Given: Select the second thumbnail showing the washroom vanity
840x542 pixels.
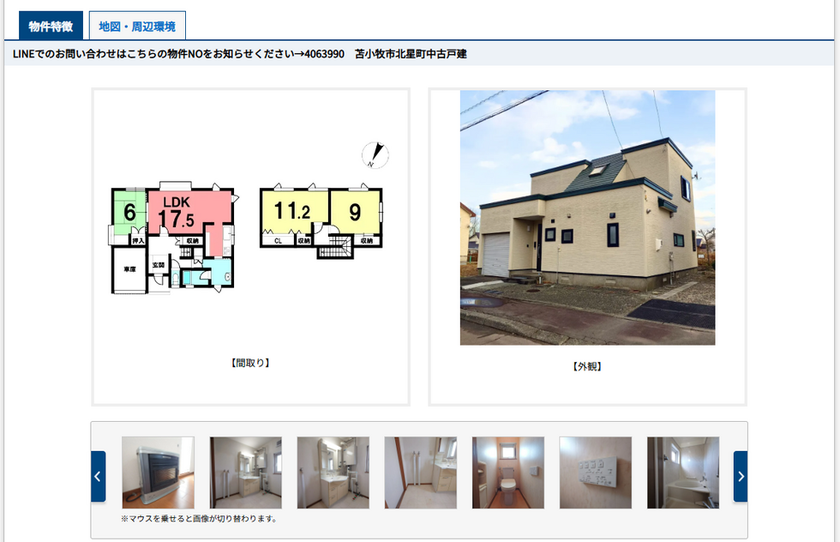Looking at the screenshot, I should tap(245, 473).
